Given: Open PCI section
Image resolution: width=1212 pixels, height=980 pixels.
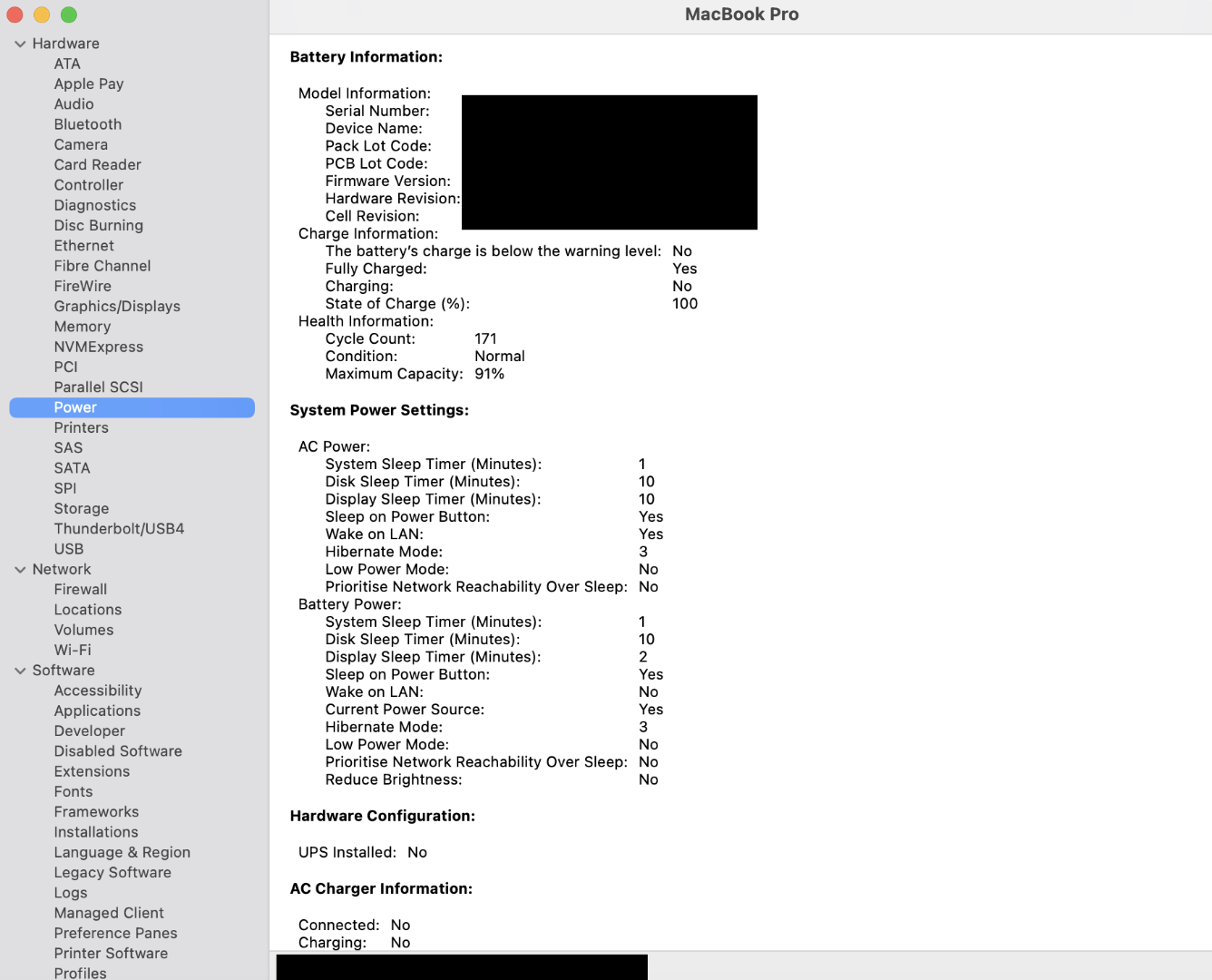Looking at the screenshot, I should point(65,367).
